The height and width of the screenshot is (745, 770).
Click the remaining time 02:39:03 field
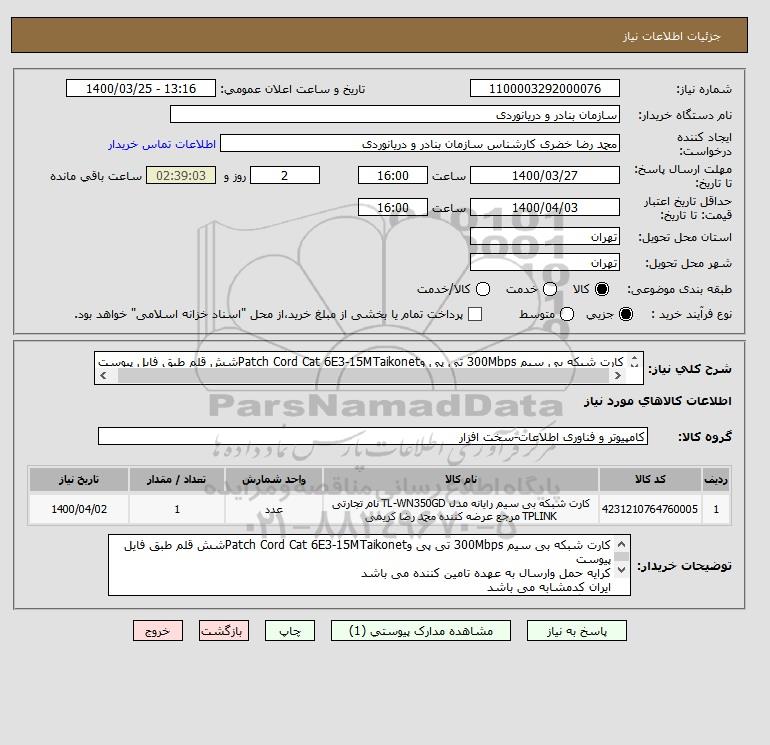pos(181,175)
